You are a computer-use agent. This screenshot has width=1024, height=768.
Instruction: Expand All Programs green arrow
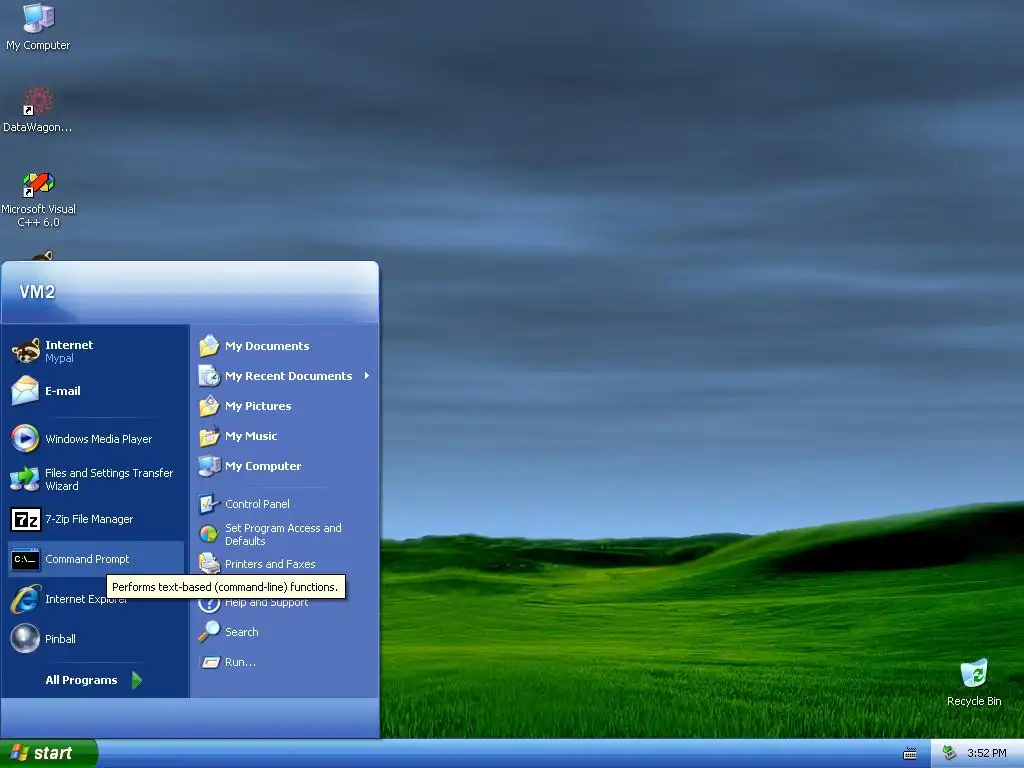coord(136,680)
